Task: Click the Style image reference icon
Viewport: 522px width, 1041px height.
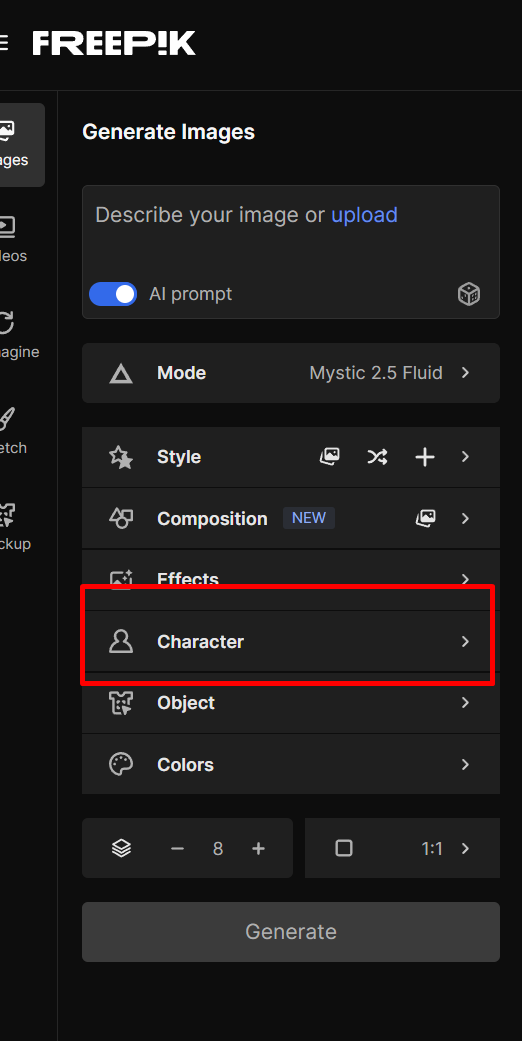Action: point(330,457)
